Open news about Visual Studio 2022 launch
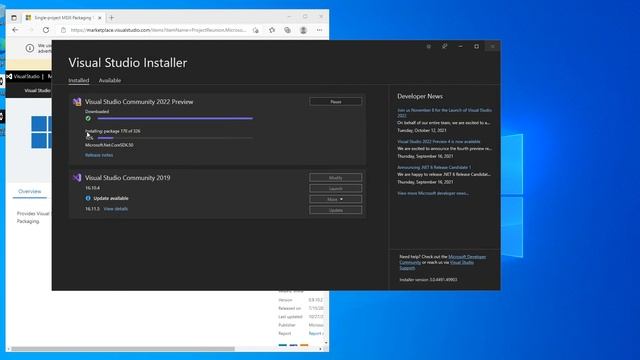640x360 pixels. click(444, 113)
